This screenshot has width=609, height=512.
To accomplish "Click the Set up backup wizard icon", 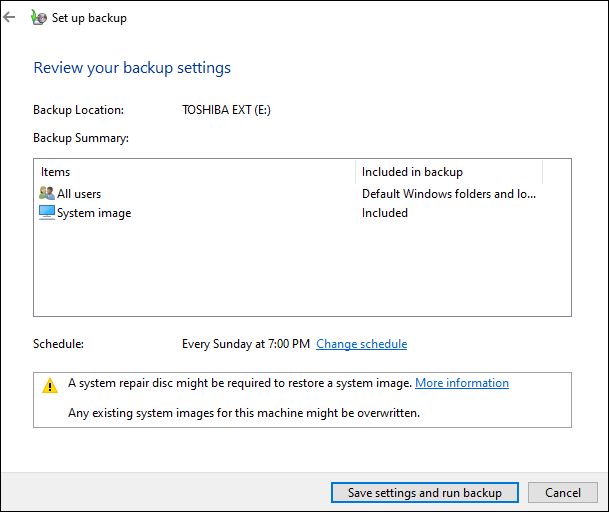I will point(38,17).
